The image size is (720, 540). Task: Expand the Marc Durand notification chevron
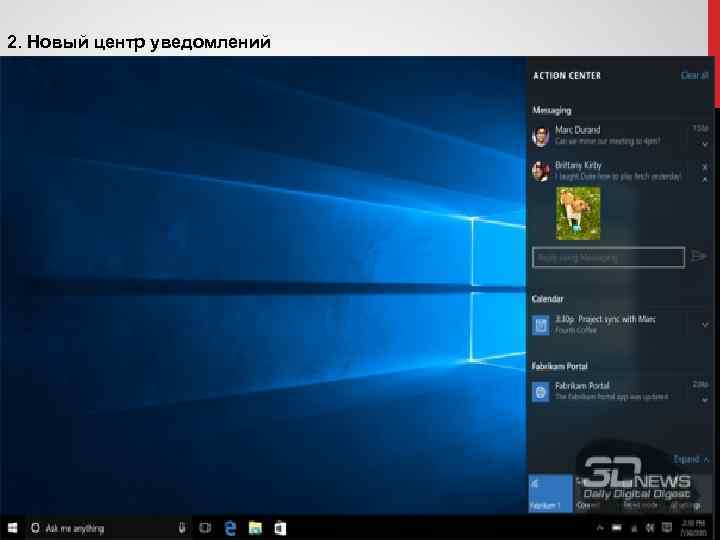(x=705, y=145)
